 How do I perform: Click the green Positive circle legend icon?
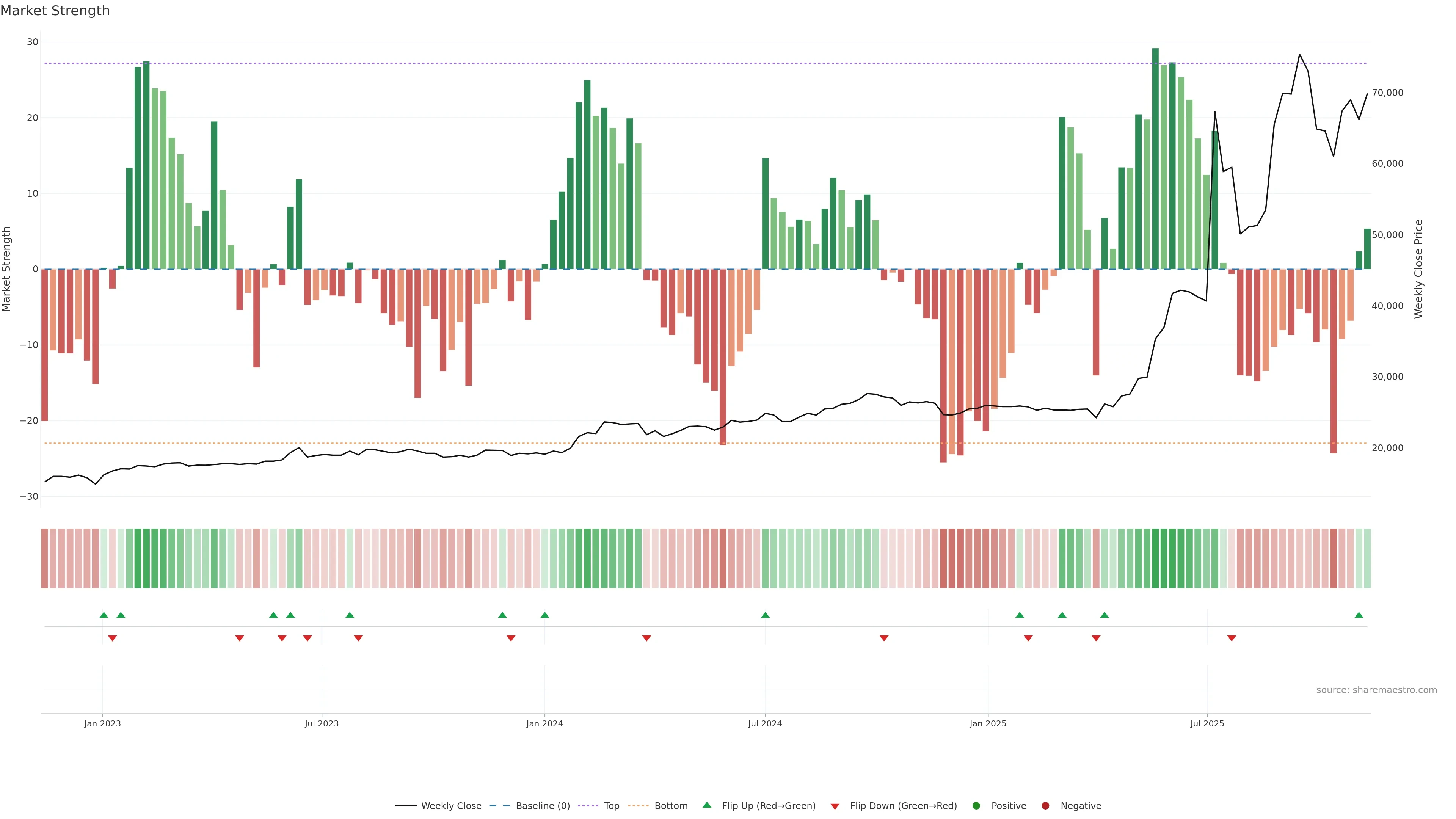pos(976,806)
